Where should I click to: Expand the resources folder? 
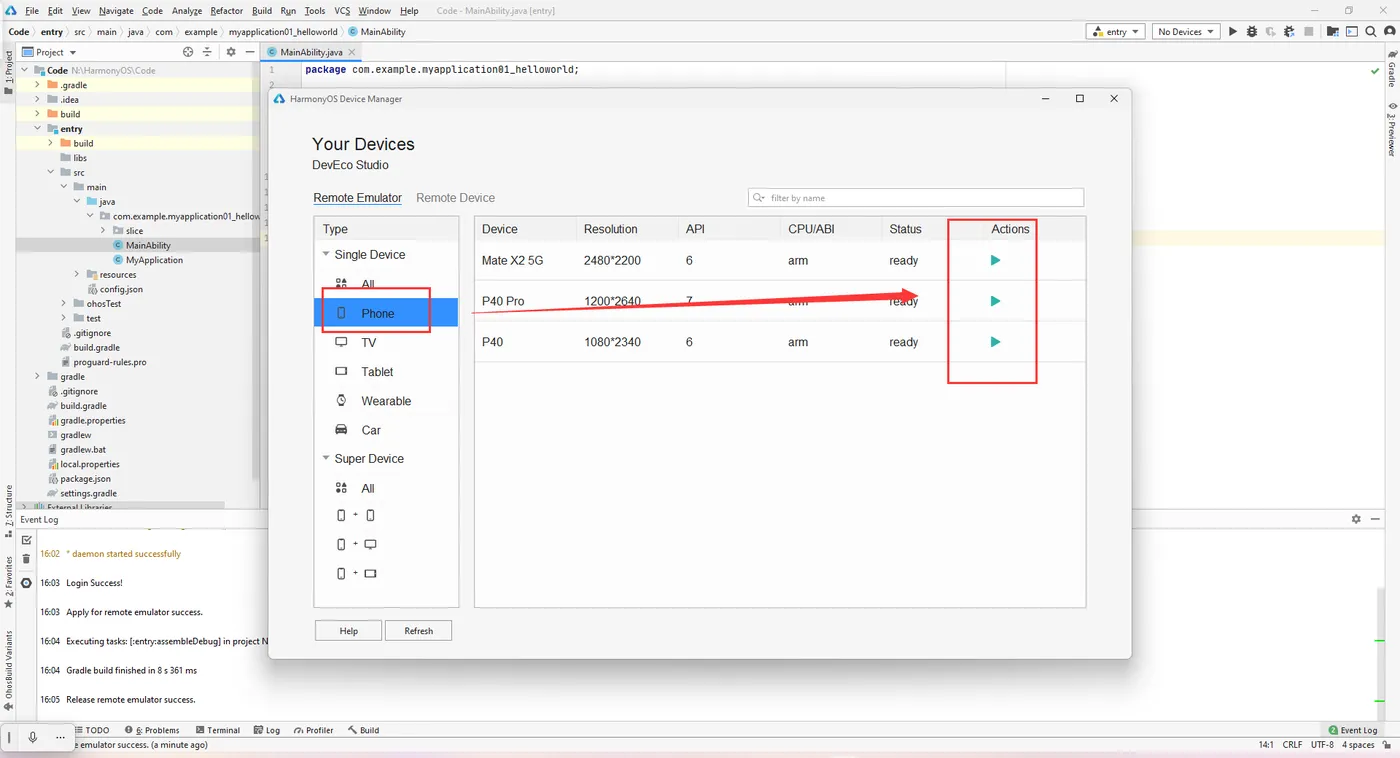[77, 274]
